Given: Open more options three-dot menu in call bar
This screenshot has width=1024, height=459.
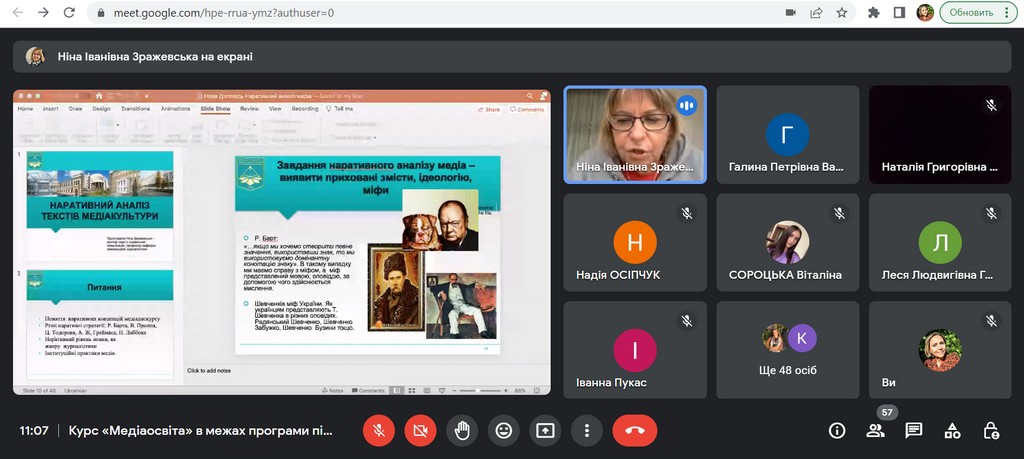Looking at the screenshot, I should (587, 430).
